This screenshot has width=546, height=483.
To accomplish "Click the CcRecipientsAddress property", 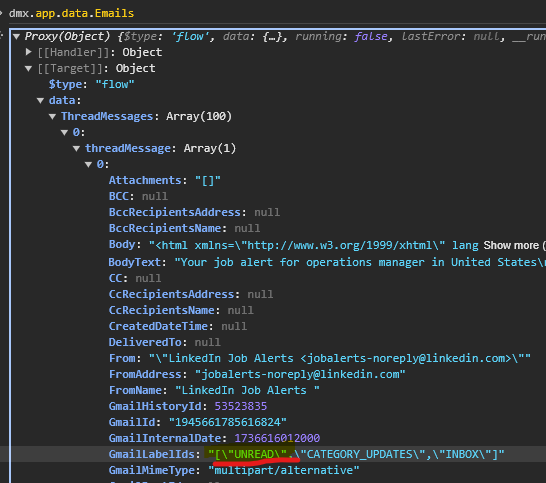I will click(x=191, y=295).
